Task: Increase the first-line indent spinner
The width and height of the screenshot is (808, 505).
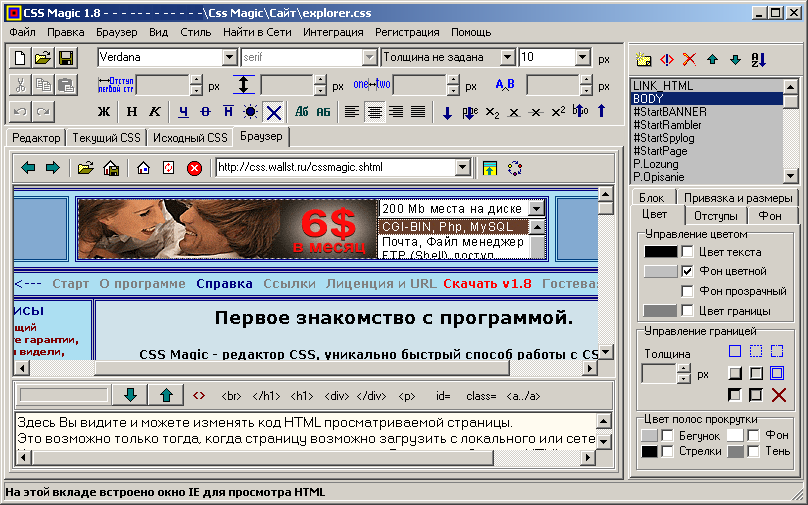Action: click(196, 80)
